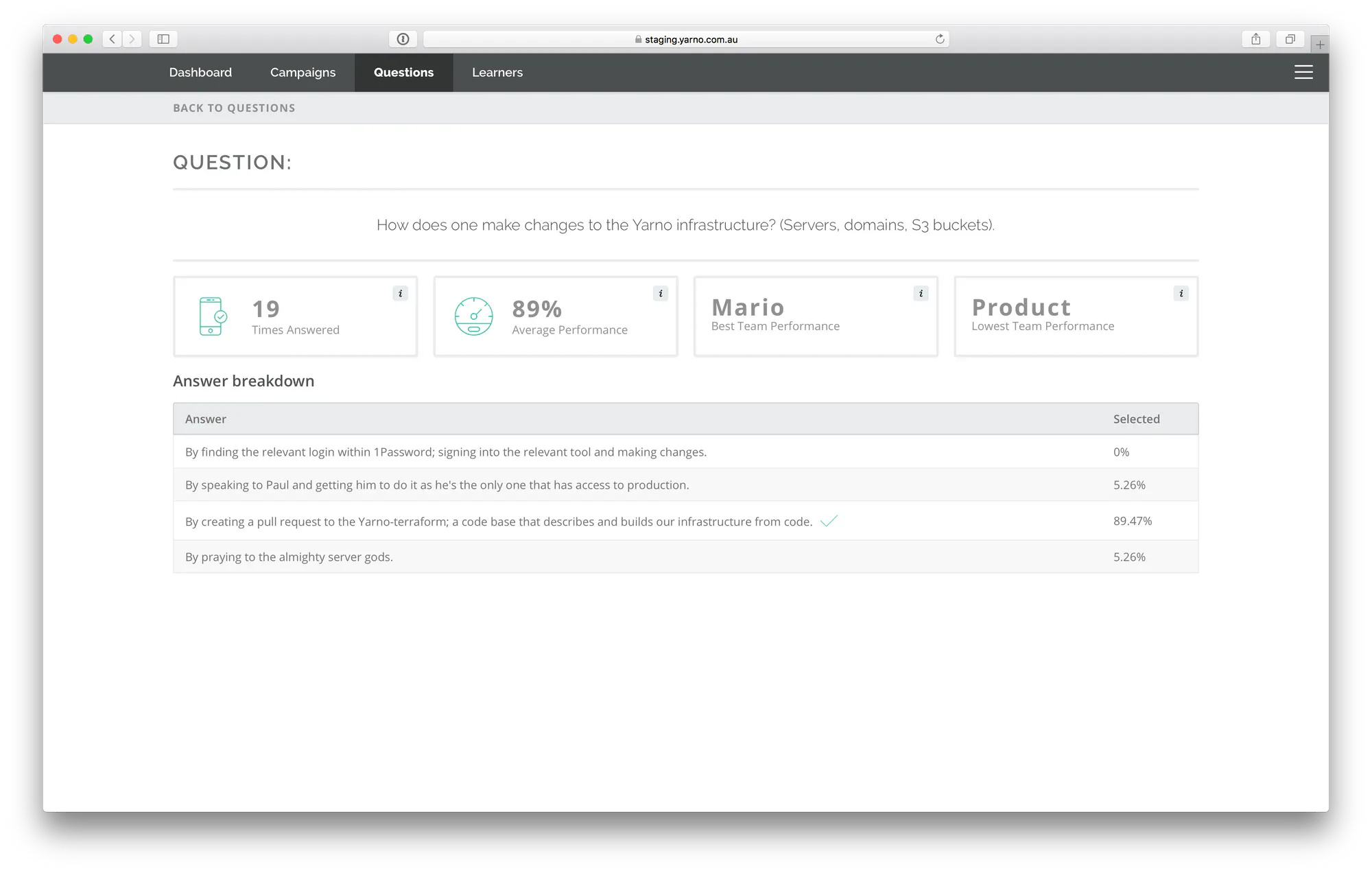Click info icon on Lowest Team Performance card

pyautogui.click(x=1181, y=293)
